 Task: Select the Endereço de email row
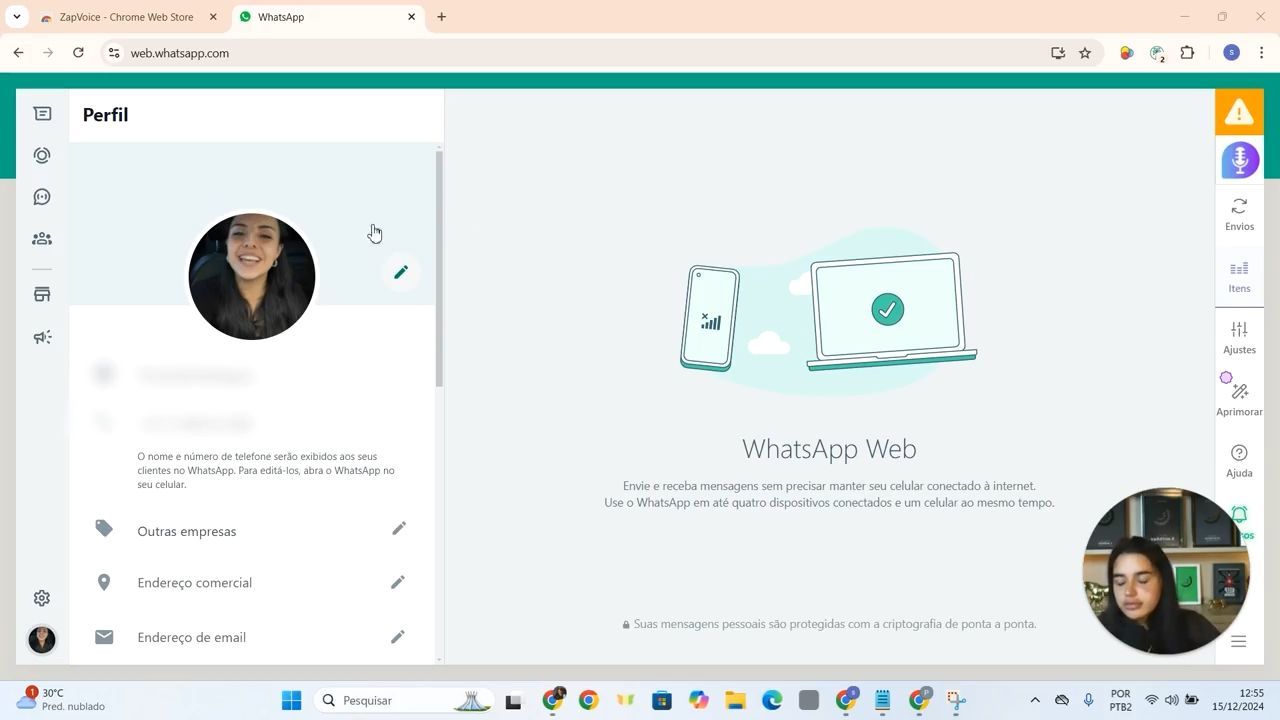(x=252, y=637)
